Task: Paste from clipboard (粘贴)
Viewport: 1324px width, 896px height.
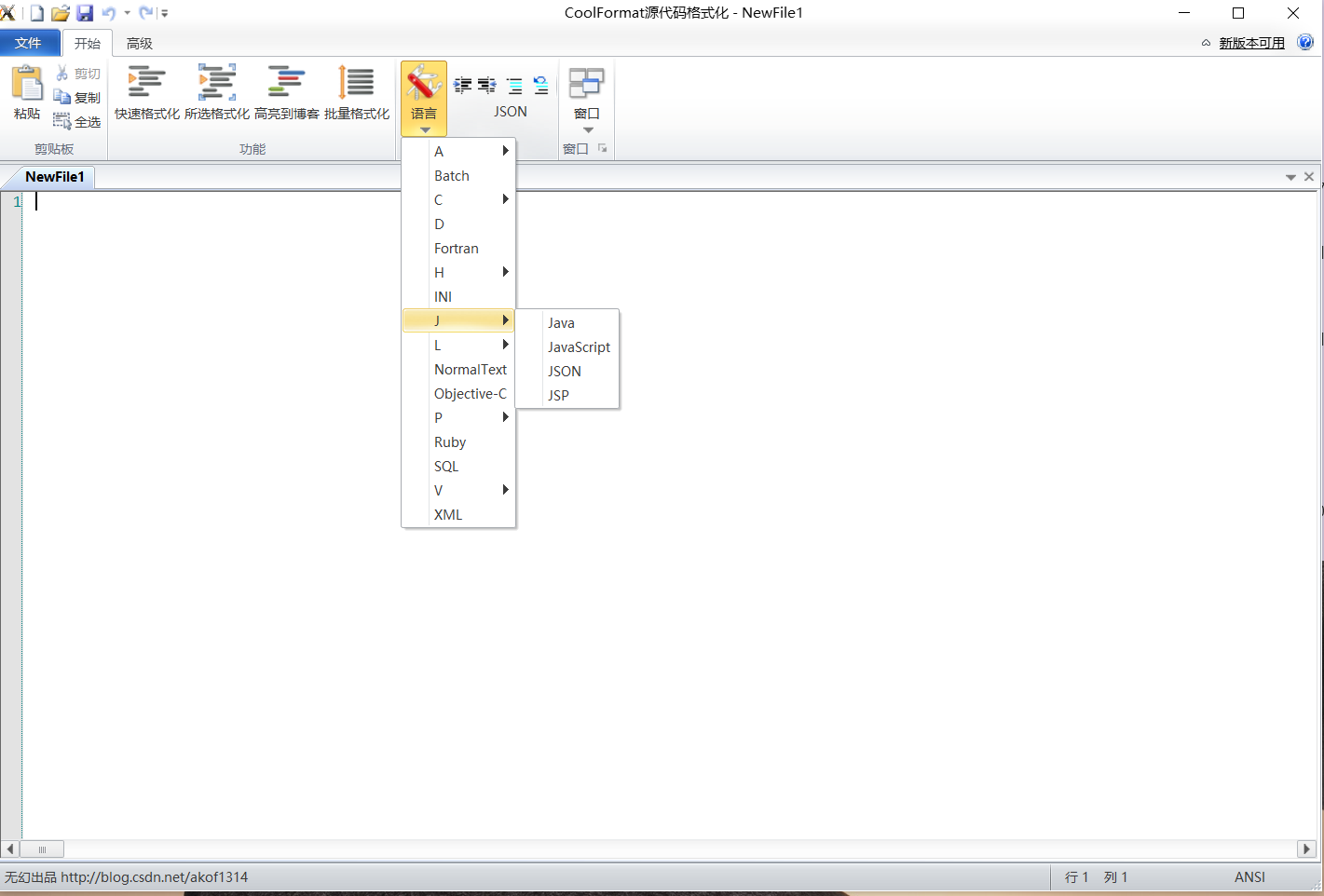Action: tap(27, 93)
